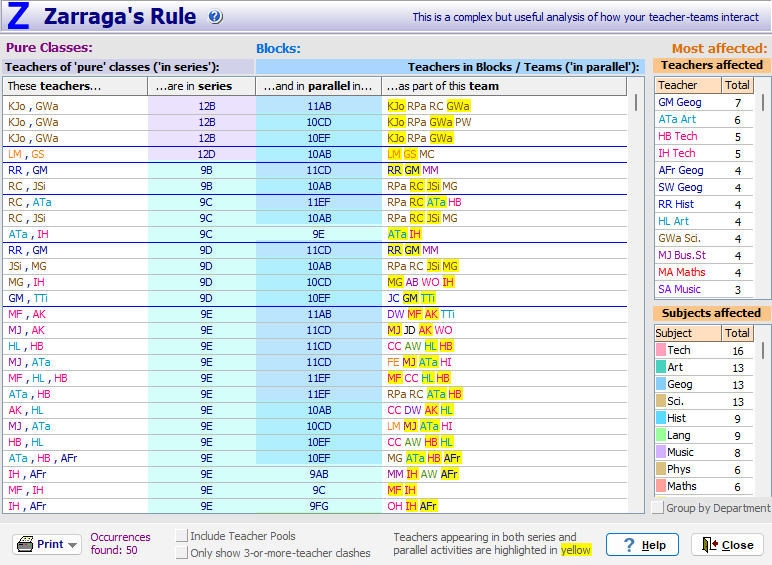Click 'Subjects affected' panel heading
This screenshot has height=565, width=772.
[x=711, y=313]
